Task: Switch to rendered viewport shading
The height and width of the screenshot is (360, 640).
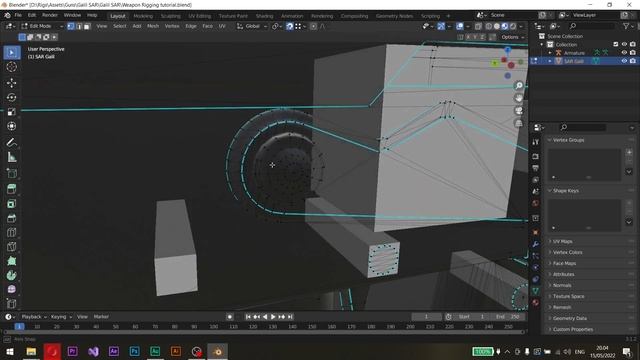Action: [513, 26]
